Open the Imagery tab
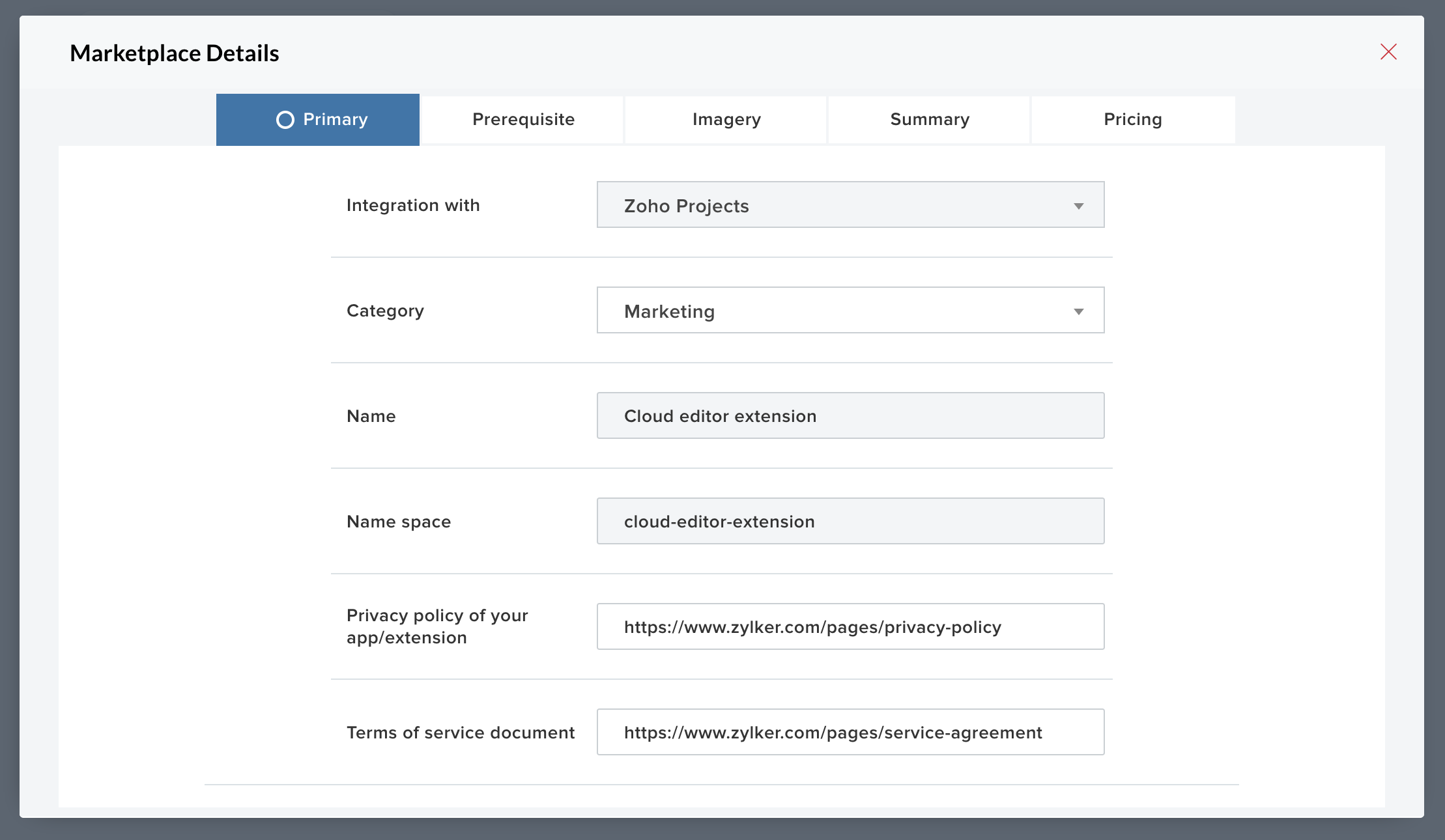Screen dimensions: 1445x840 [726, 120]
